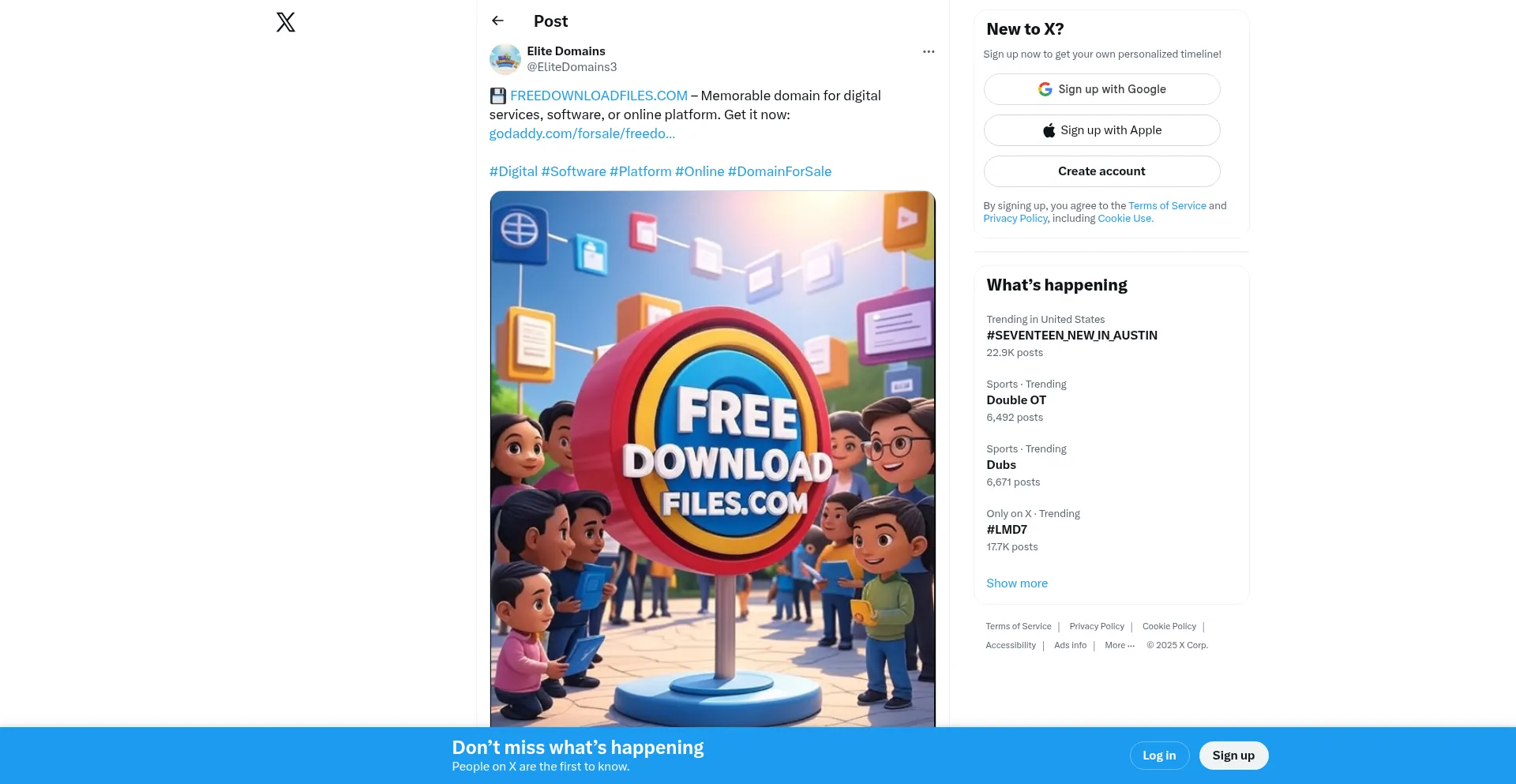
Task: Click Apple logo in sign up button
Action: [1049, 130]
